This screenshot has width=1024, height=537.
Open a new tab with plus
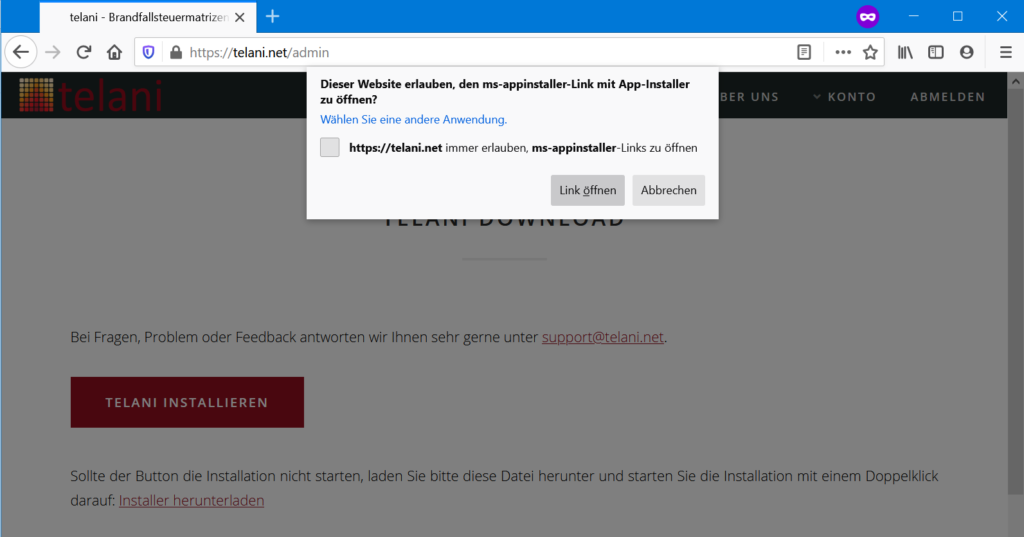272,16
